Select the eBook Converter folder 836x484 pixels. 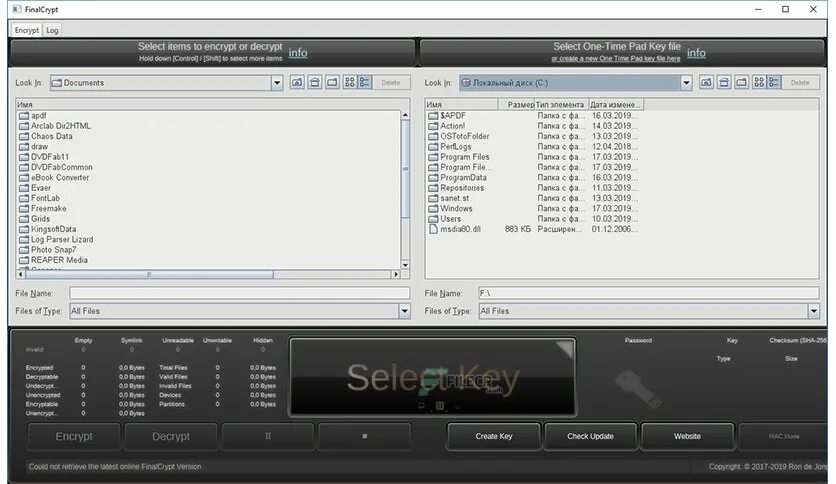click(x=54, y=178)
